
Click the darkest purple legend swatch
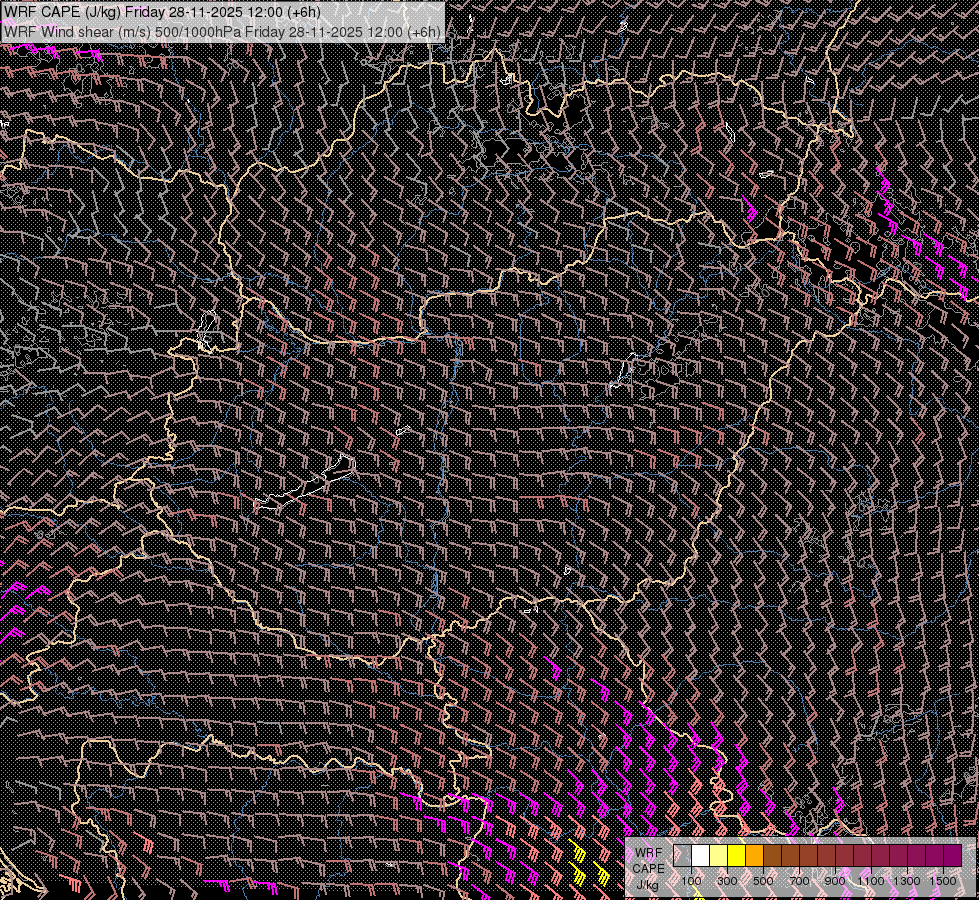tap(953, 855)
